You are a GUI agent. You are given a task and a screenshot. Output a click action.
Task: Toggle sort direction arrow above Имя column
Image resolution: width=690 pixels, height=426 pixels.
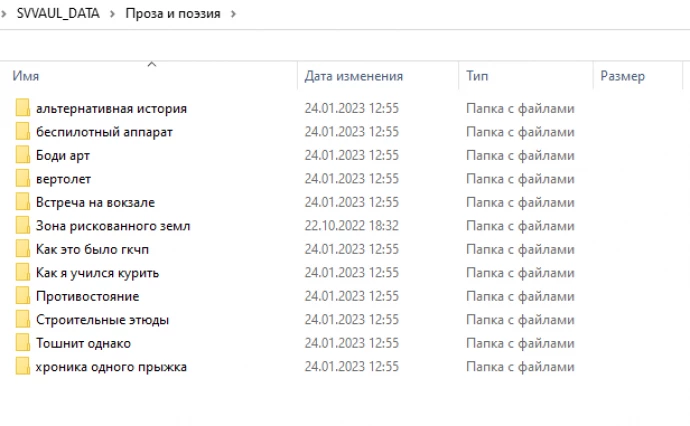pyautogui.click(x=152, y=64)
